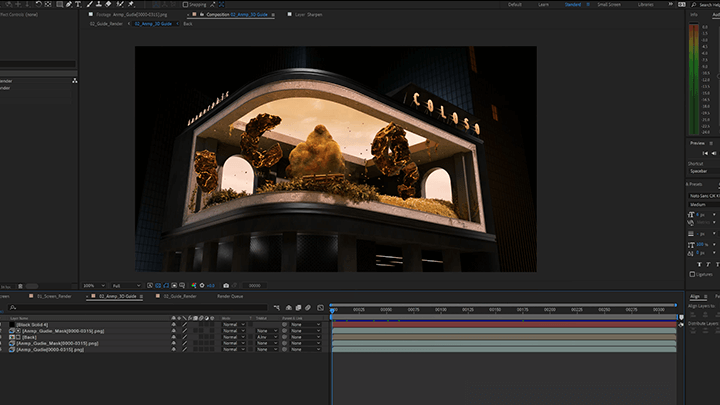720x405 pixels.
Task: Toggle mask and shape path visibility
Action: click(166, 286)
